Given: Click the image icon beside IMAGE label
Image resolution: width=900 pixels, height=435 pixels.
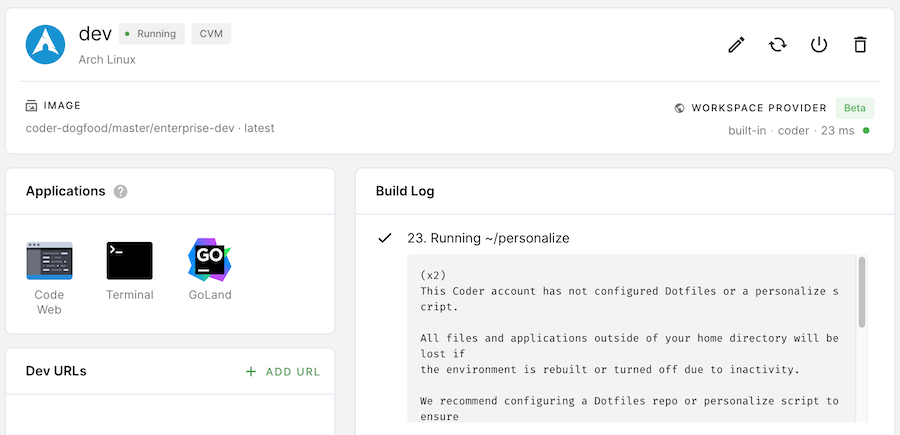Looking at the screenshot, I should [32, 105].
